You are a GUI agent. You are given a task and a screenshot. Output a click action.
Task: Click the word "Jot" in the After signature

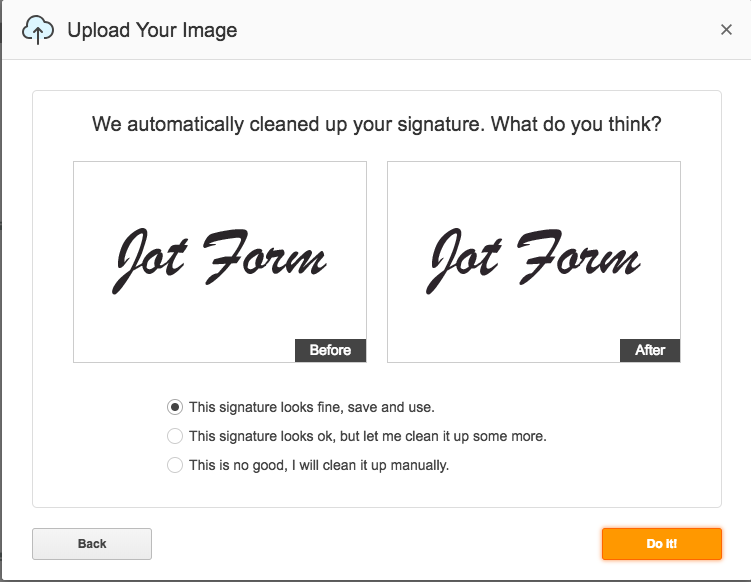(x=464, y=260)
